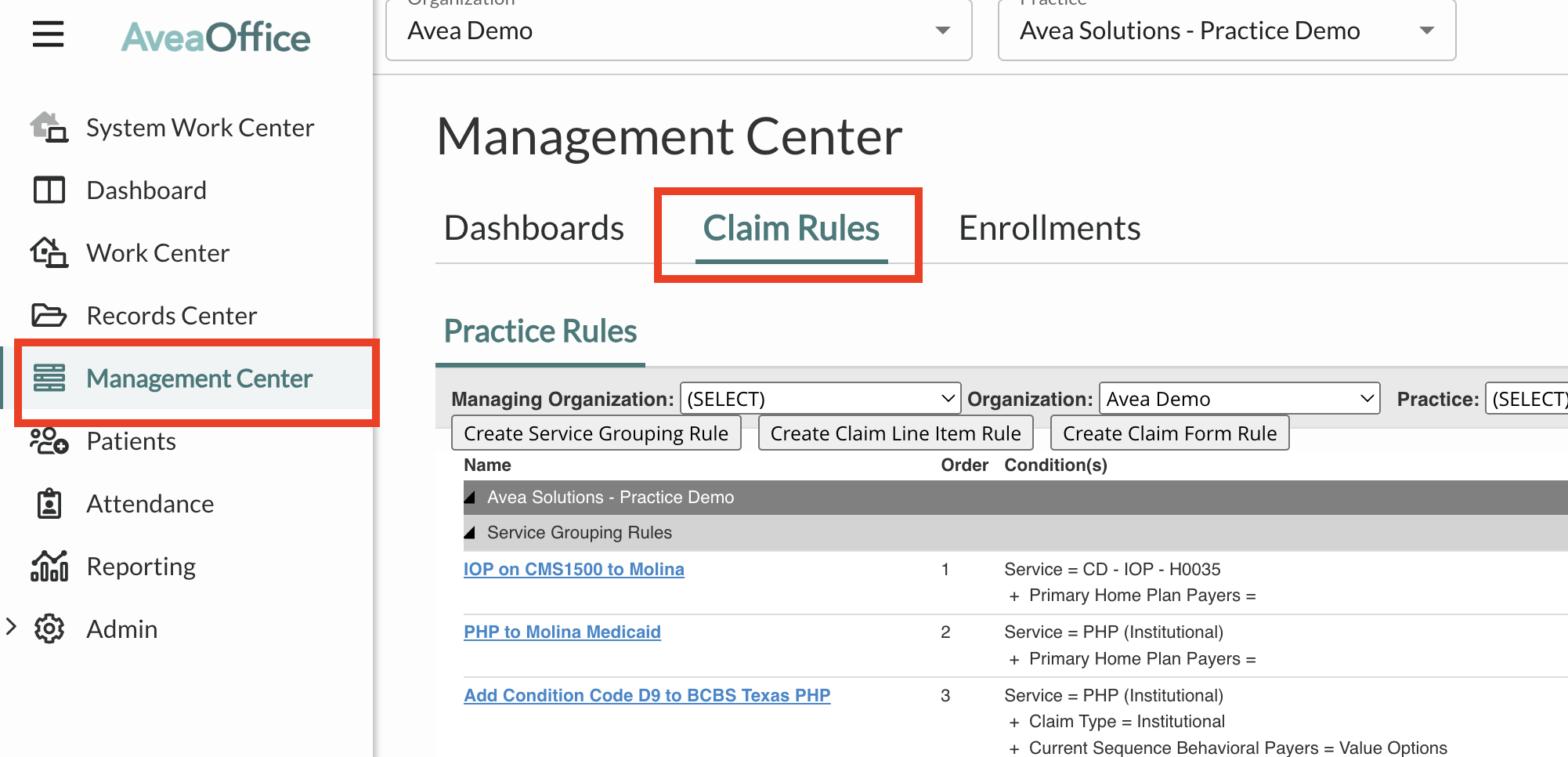Expand the Admin submenu chevron
This screenshot has height=757, width=1568.
tap(12, 626)
